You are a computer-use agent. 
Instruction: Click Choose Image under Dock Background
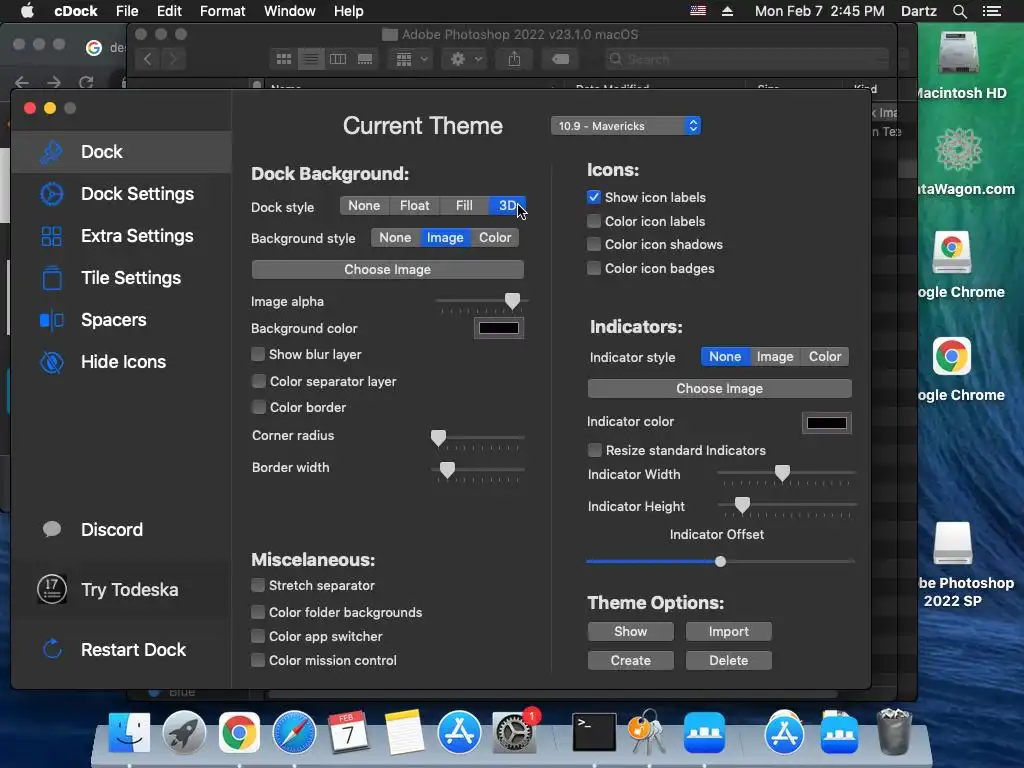(x=387, y=270)
